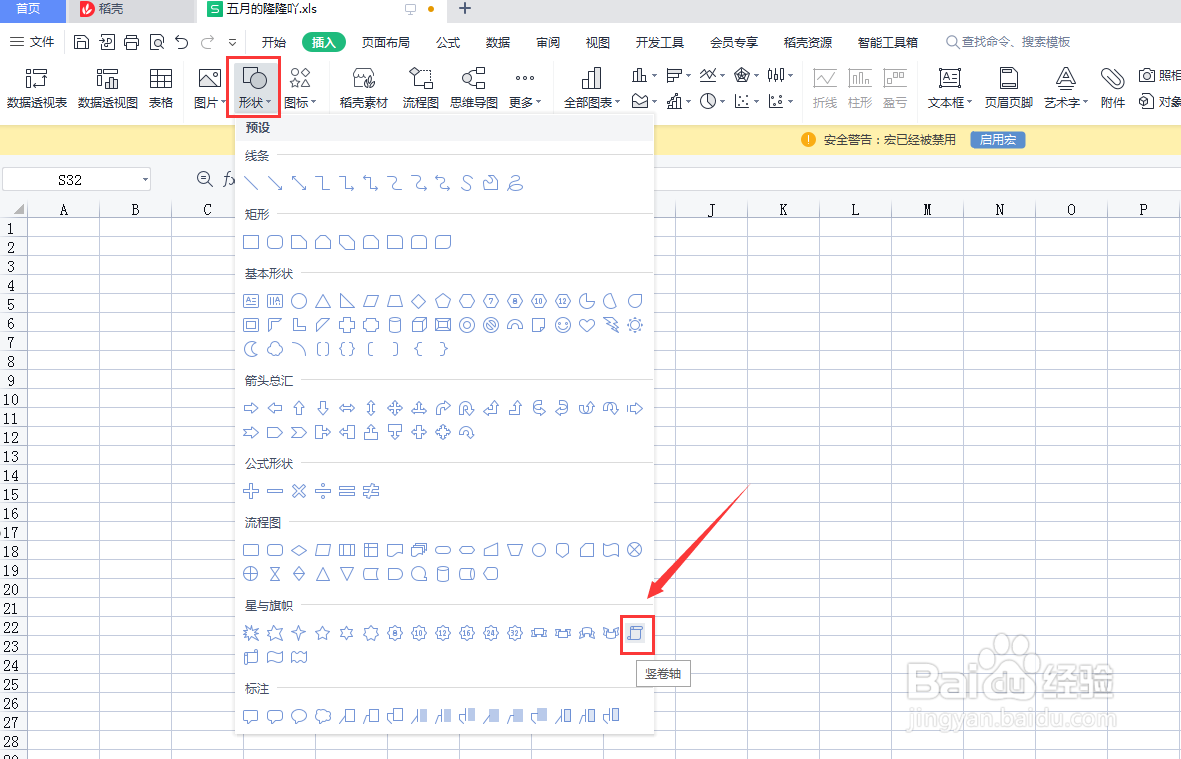The width and height of the screenshot is (1181, 759).
Task: Select the highlighted vertical scroll shape 竖卷轴
Action: [637, 633]
